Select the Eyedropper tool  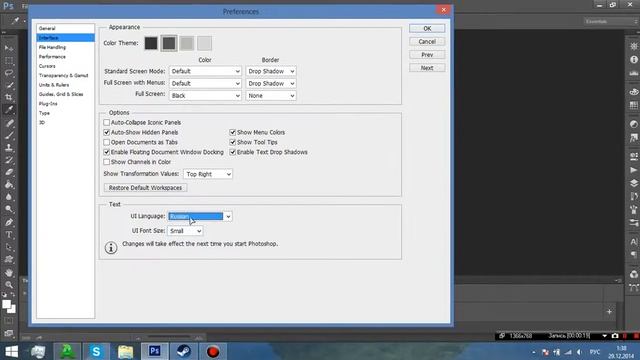click(9, 109)
